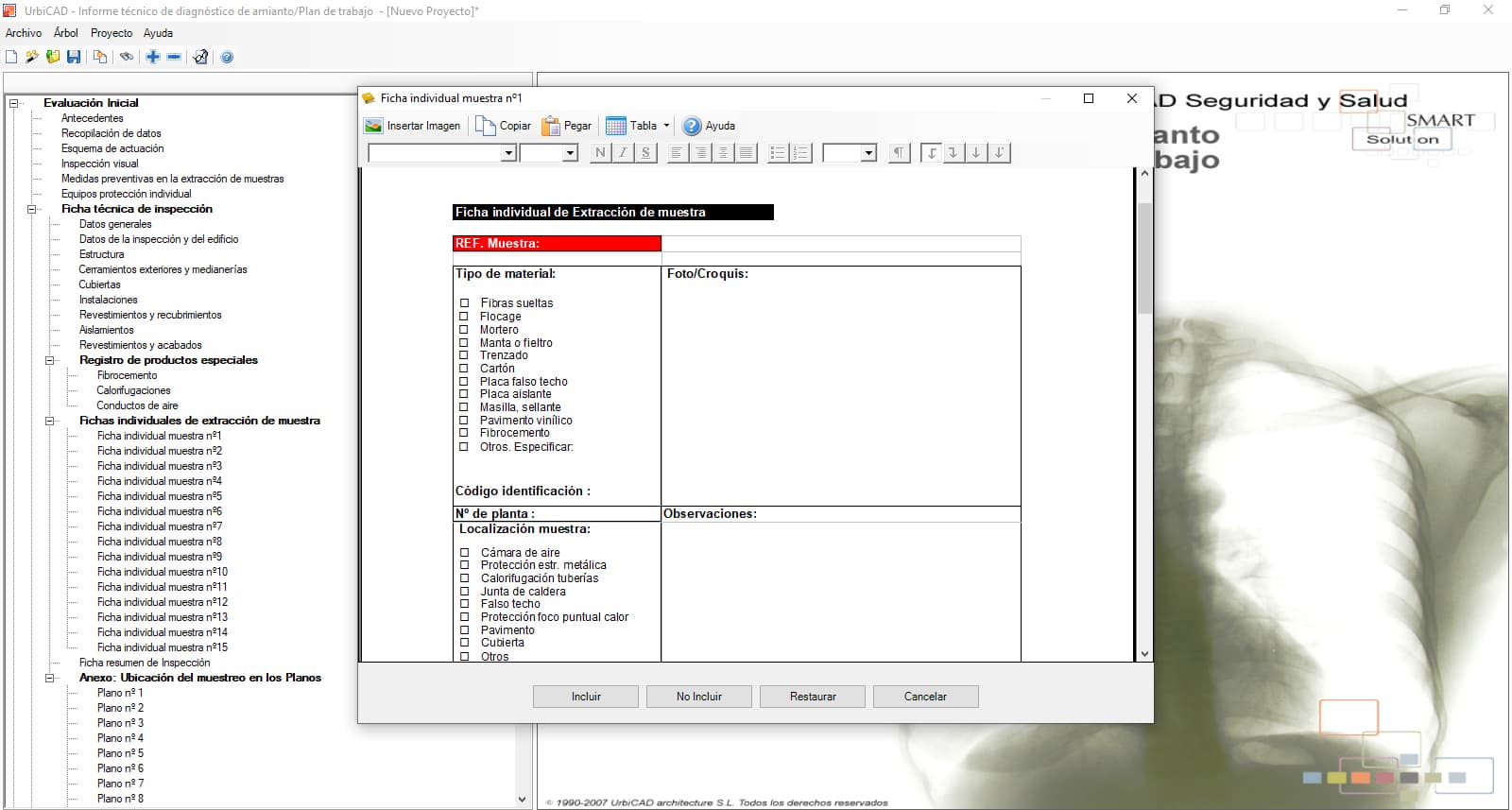Toggle underline (S) formatting
Screen dimensions: 1512x810
pos(645,153)
